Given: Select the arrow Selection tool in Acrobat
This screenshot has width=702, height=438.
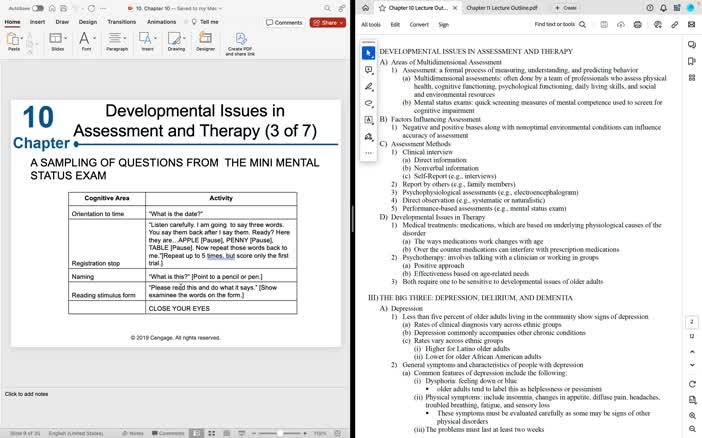Looking at the screenshot, I should [368, 53].
